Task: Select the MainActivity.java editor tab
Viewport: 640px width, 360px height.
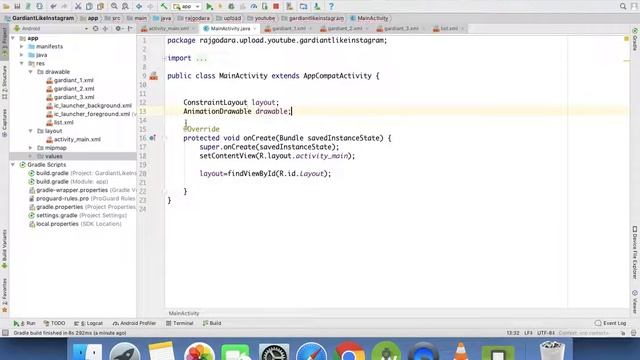Action: (x=230, y=29)
